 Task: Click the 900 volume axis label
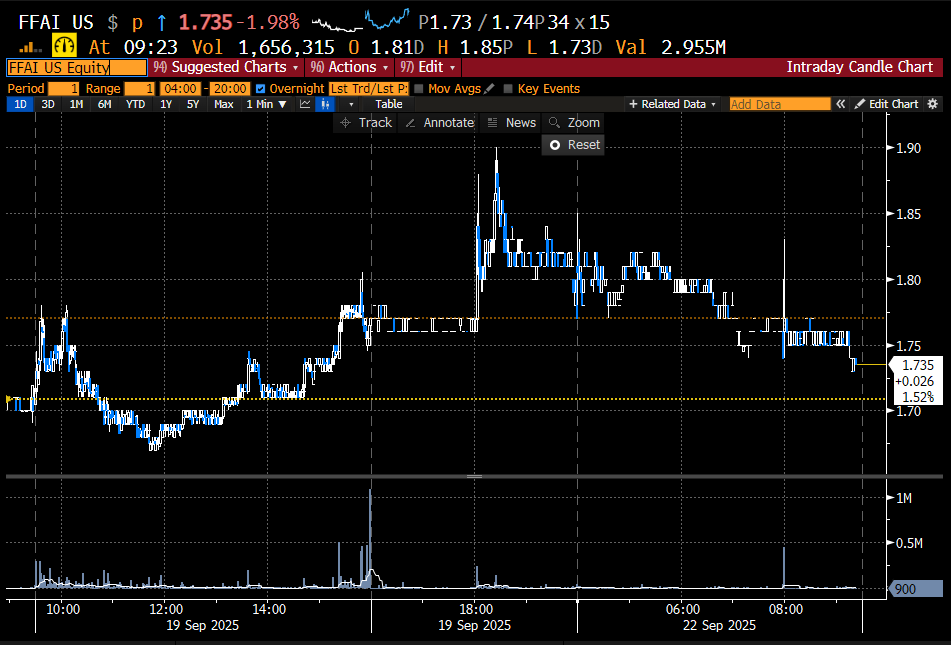coord(916,589)
